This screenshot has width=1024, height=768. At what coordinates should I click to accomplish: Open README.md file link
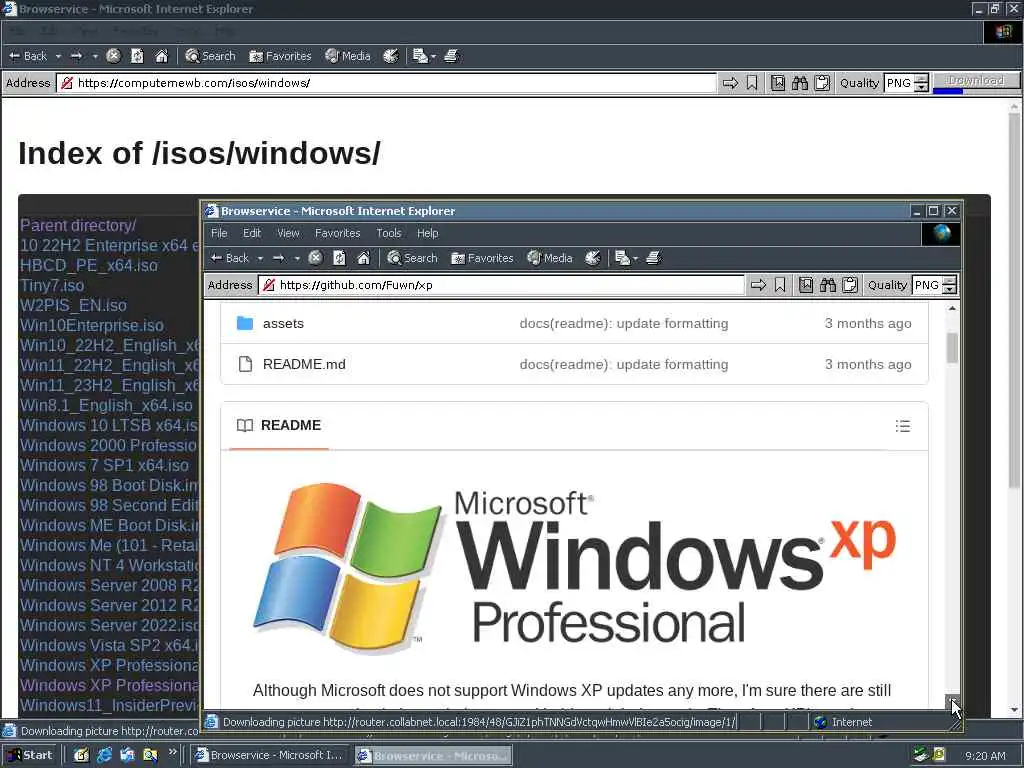[x=304, y=364]
